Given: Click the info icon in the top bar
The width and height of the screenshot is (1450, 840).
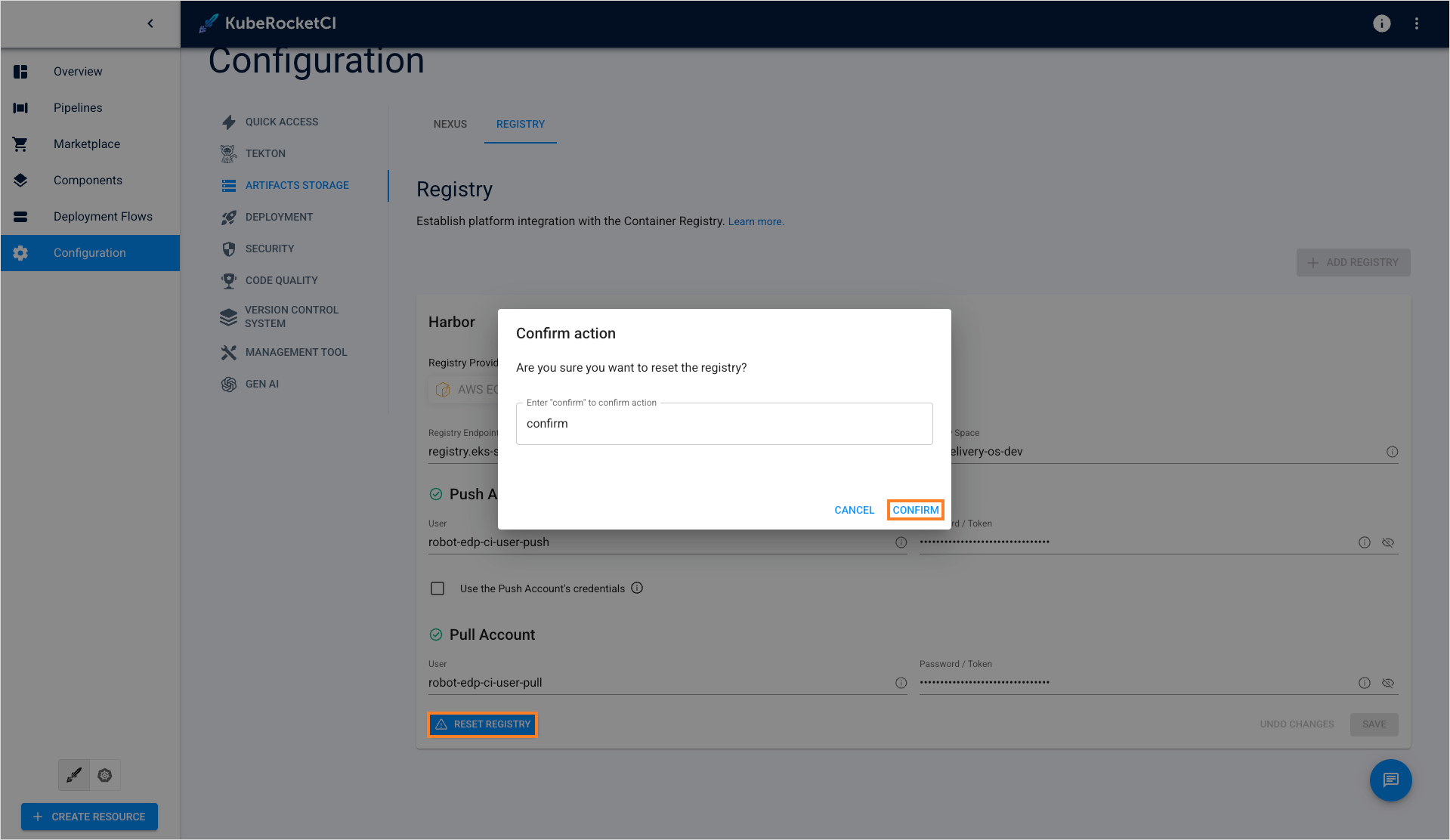Looking at the screenshot, I should (1381, 23).
